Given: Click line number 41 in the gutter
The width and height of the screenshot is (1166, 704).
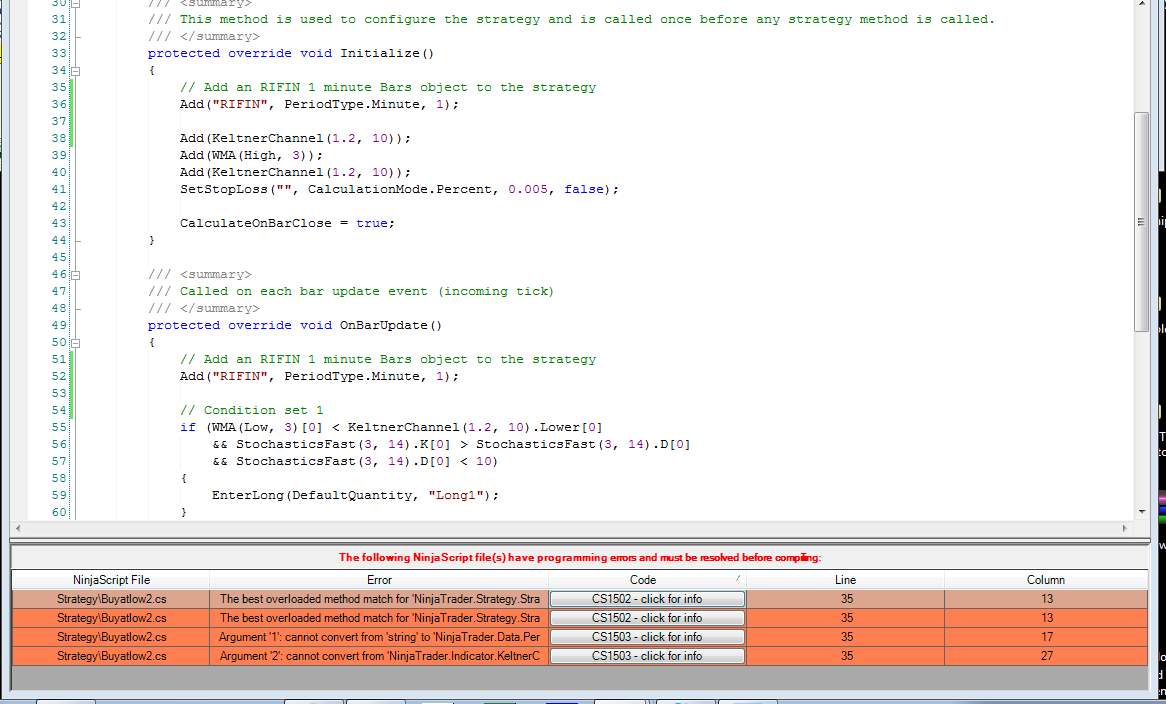Looking at the screenshot, I should (x=59, y=190).
